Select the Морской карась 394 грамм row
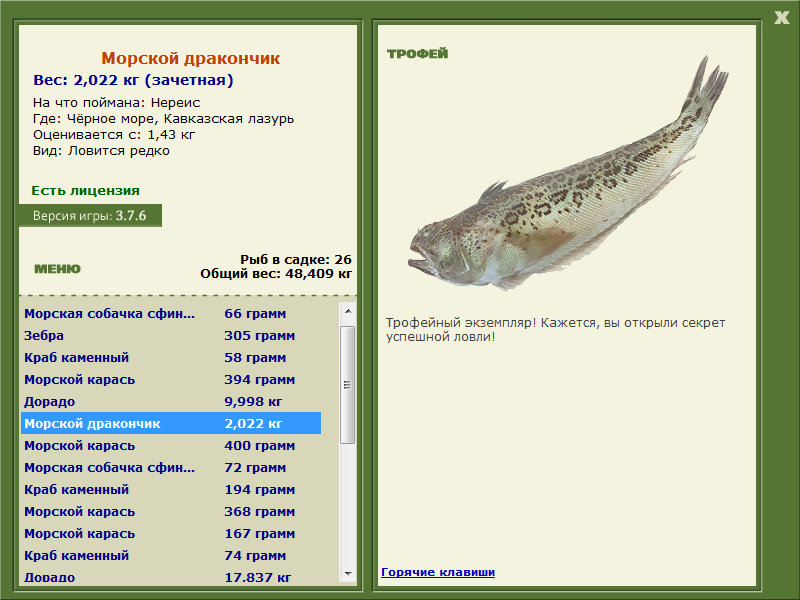Screen dimensions: 800x600 coord(171,380)
